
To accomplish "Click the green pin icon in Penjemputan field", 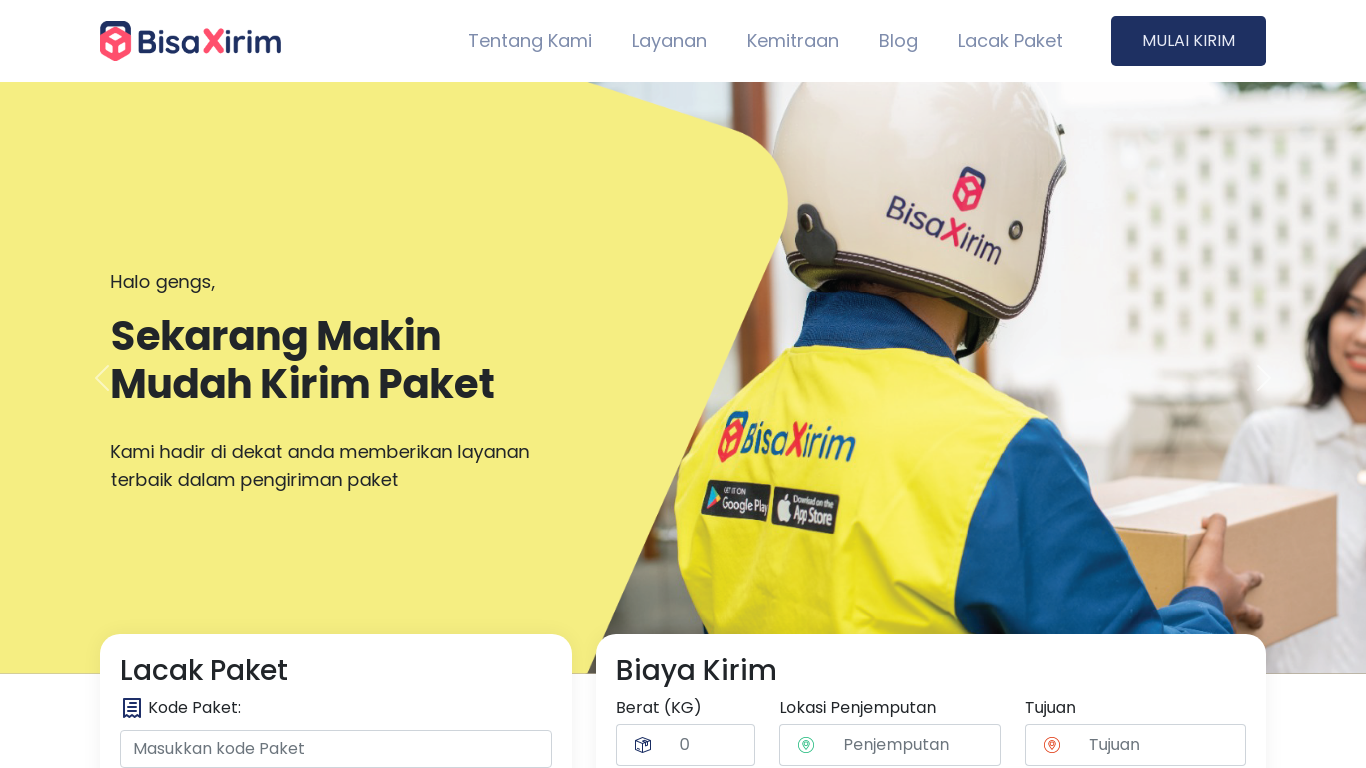I will 806,745.
